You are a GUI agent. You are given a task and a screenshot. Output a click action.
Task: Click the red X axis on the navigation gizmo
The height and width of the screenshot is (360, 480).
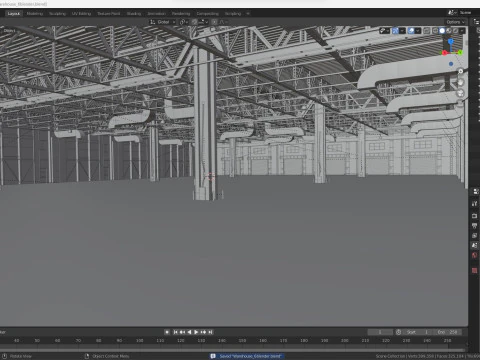(x=444, y=53)
